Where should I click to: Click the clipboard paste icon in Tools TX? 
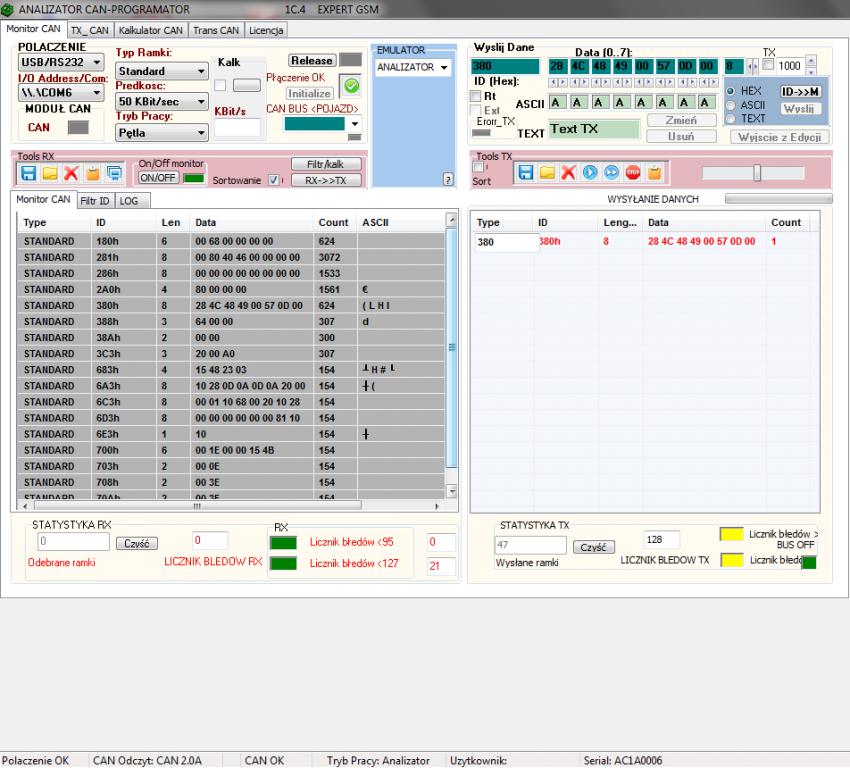point(654,173)
